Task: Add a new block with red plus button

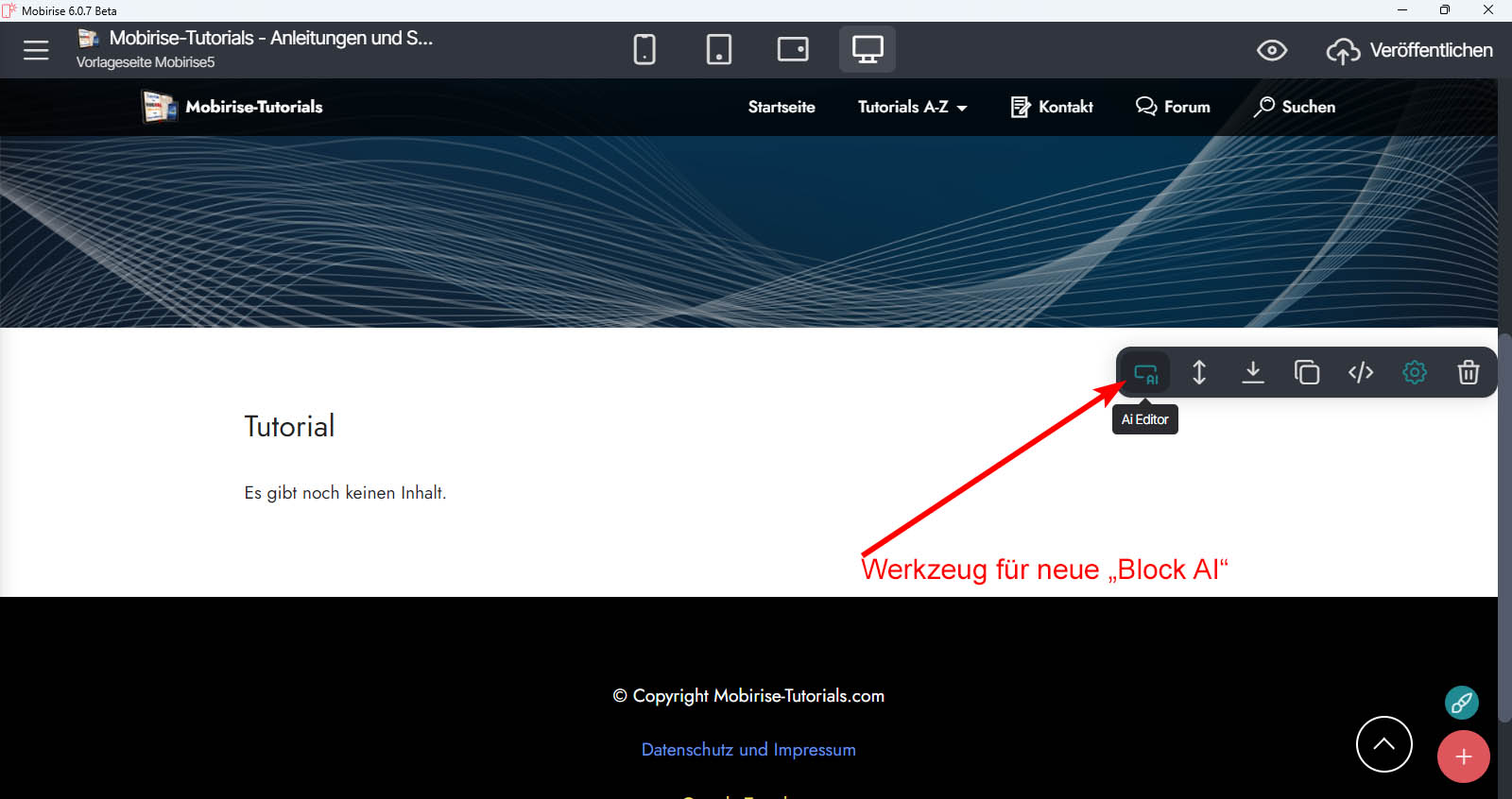Action: click(x=1463, y=756)
